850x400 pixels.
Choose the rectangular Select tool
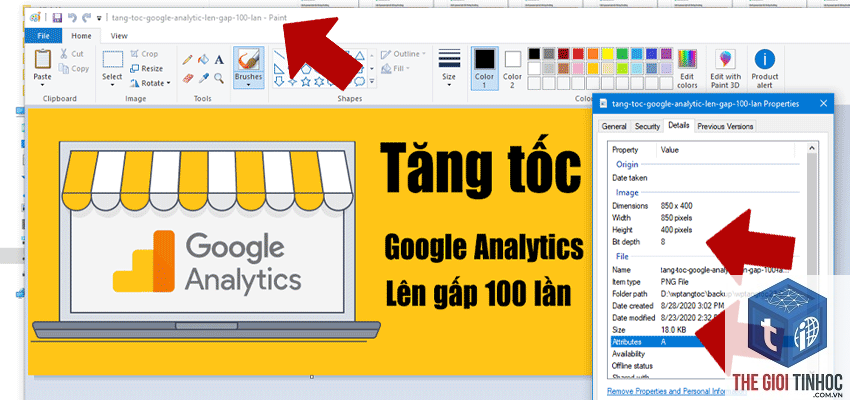[x=112, y=60]
